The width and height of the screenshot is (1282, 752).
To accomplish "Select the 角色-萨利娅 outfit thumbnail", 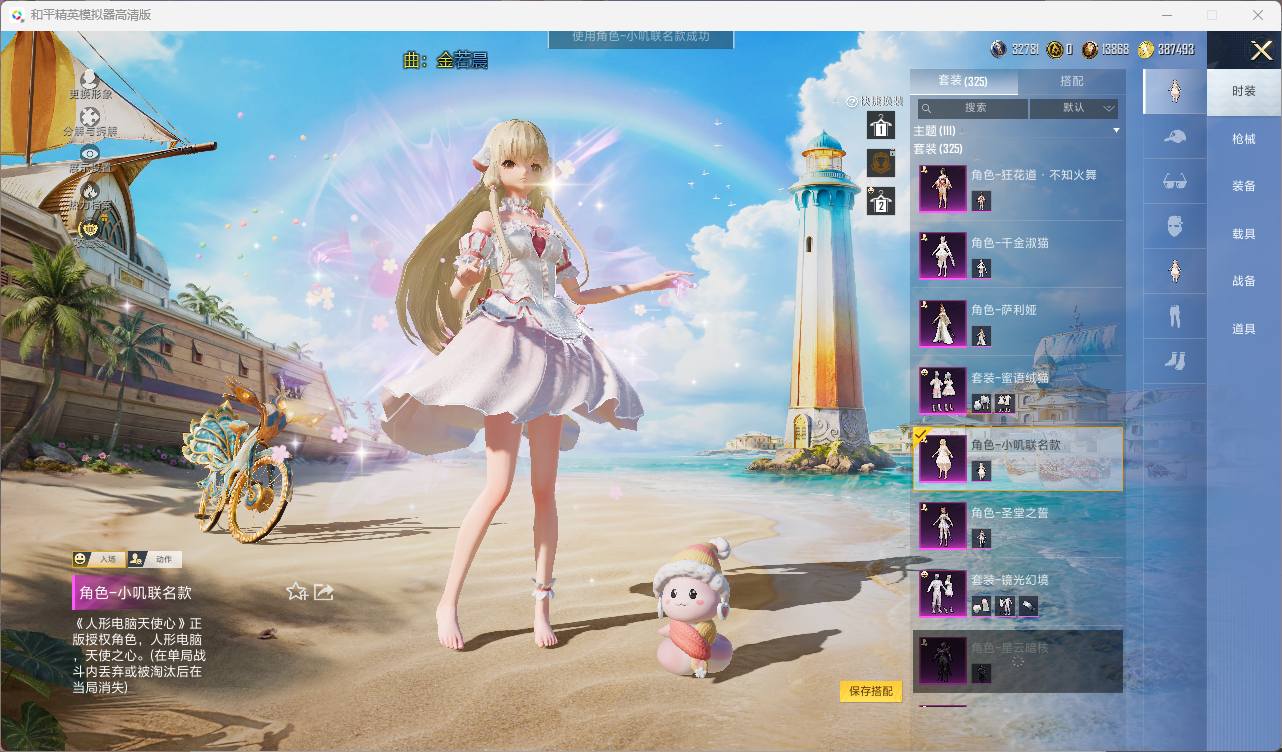I will pyautogui.click(x=942, y=323).
